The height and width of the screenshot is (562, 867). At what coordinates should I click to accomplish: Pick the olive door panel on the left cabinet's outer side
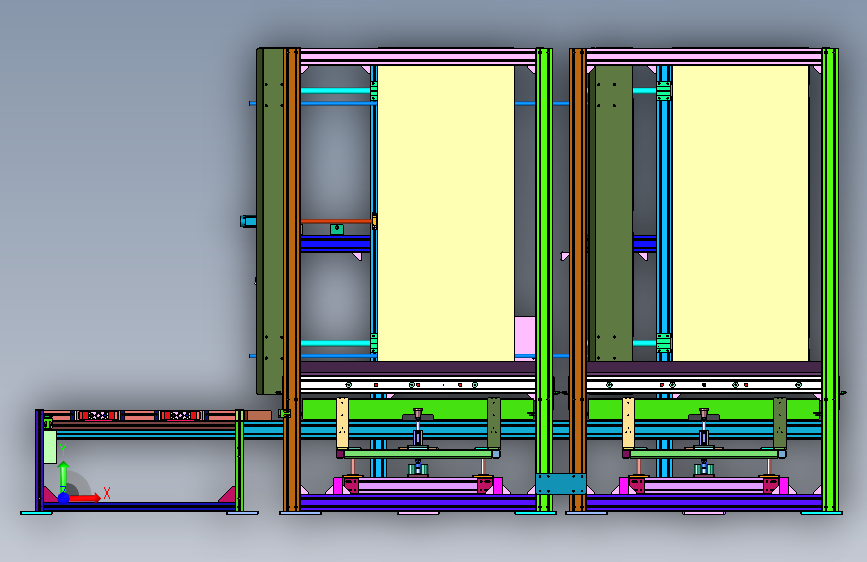(272, 221)
